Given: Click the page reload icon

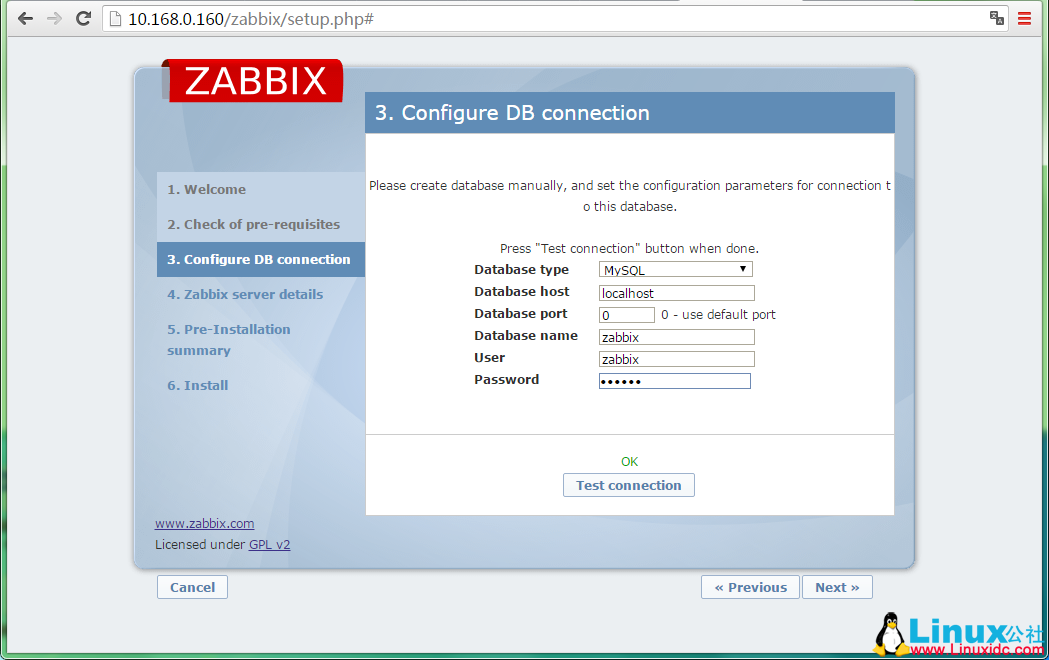Looking at the screenshot, I should (x=83, y=18).
